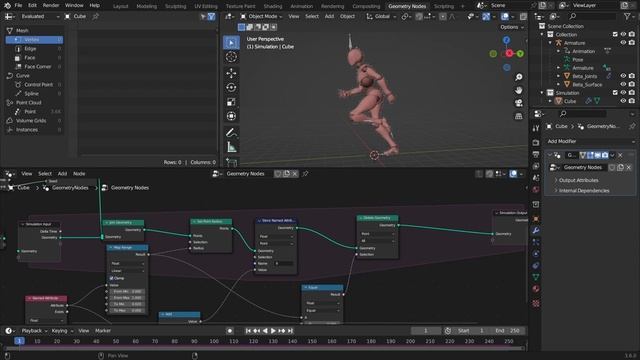Click the zoom magnifier icon in viewport
This screenshot has height=360, width=640.
518,77
